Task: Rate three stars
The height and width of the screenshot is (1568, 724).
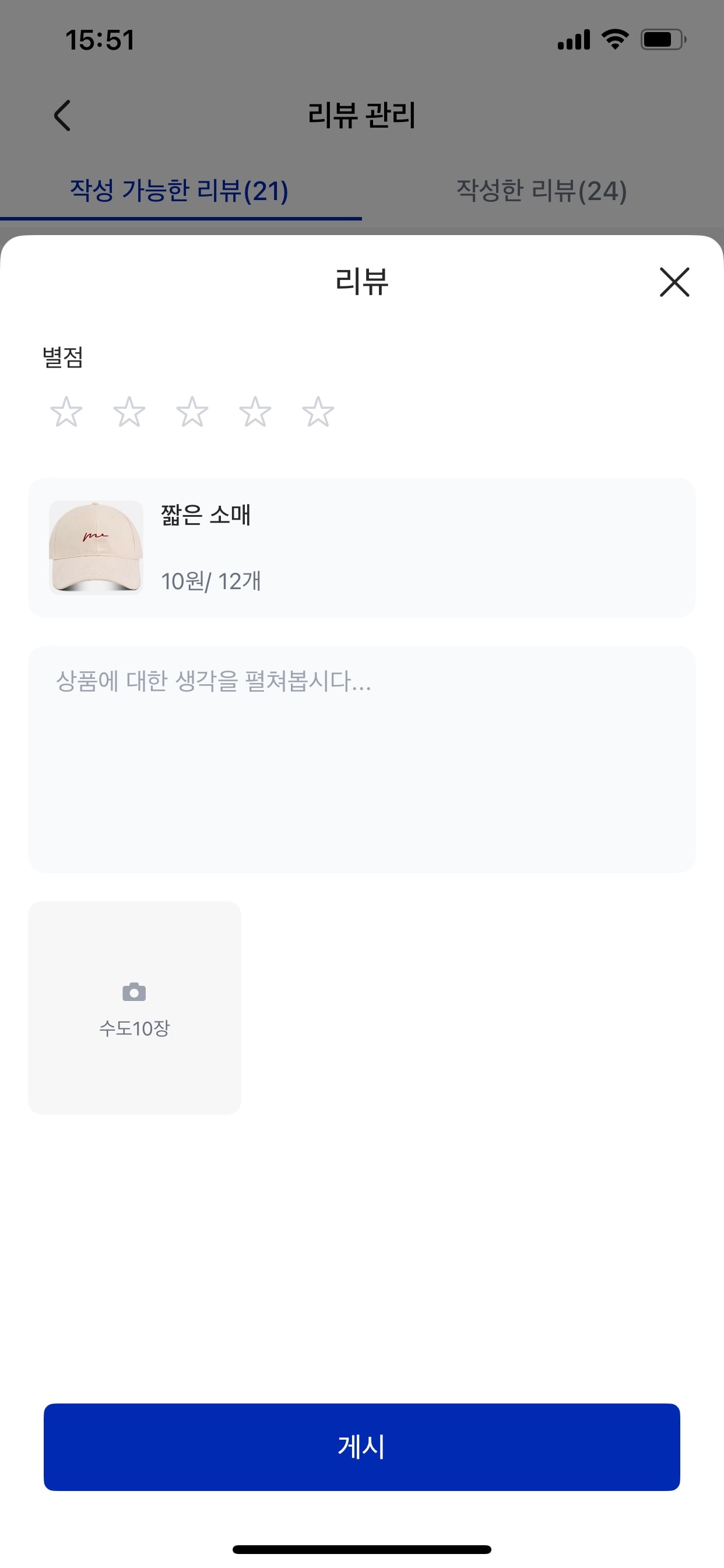Action: (x=192, y=412)
